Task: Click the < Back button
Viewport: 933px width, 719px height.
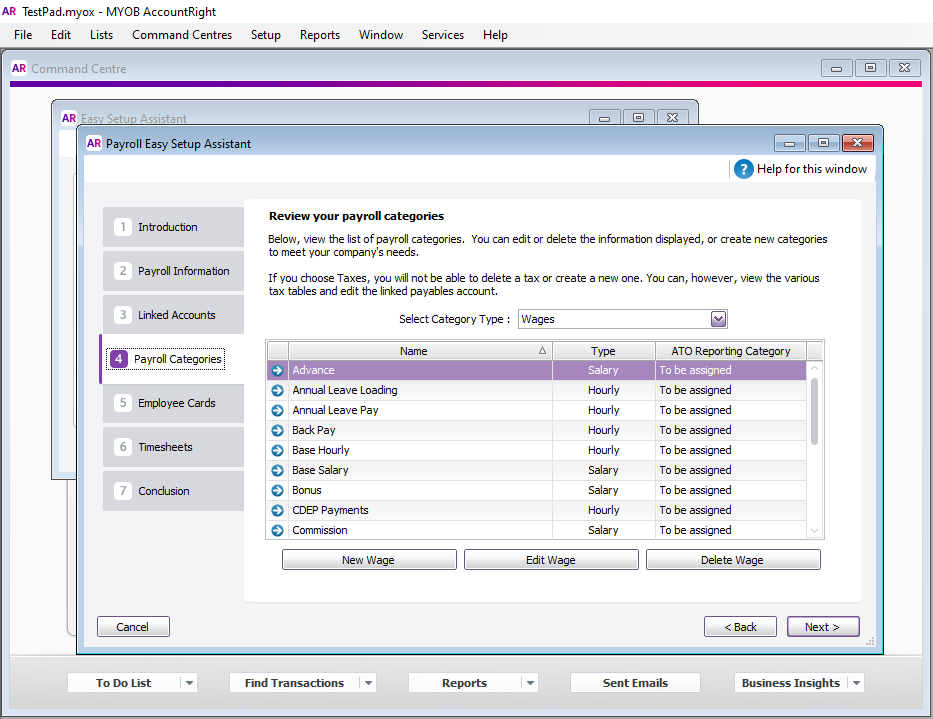Action: pos(740,627)
